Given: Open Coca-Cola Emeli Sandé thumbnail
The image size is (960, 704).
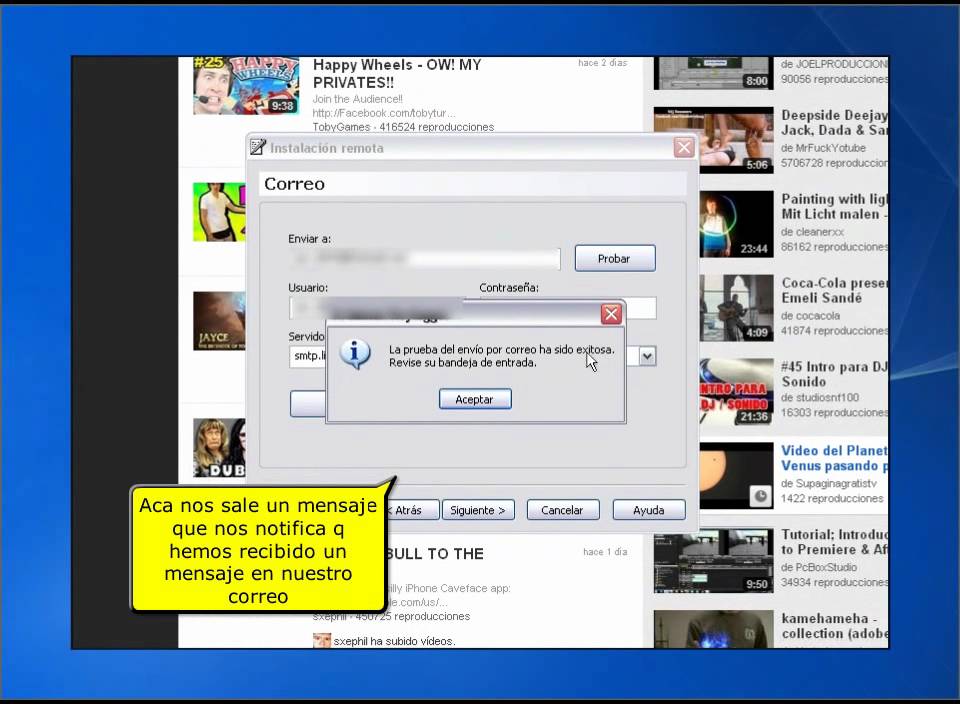Looking at the screenshot, I should (x=737, y=308).
